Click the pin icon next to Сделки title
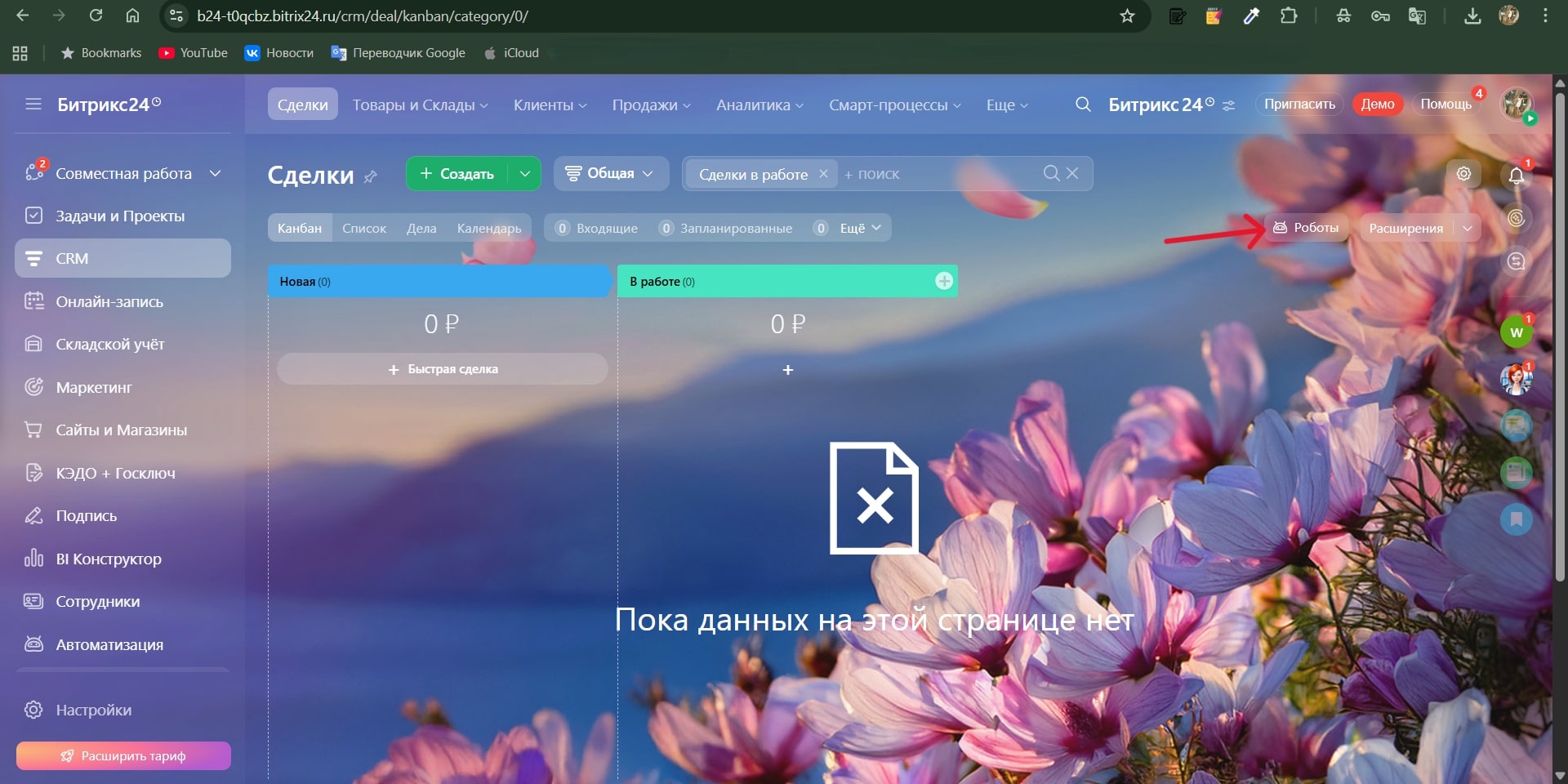This screenshot has height=784, width=1568. pos(371,176)
